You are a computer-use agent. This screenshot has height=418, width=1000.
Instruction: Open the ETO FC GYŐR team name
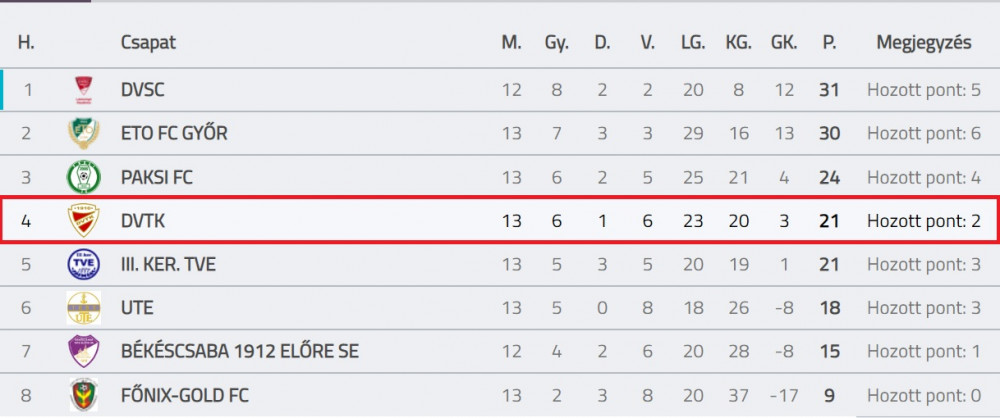[174, 133]
